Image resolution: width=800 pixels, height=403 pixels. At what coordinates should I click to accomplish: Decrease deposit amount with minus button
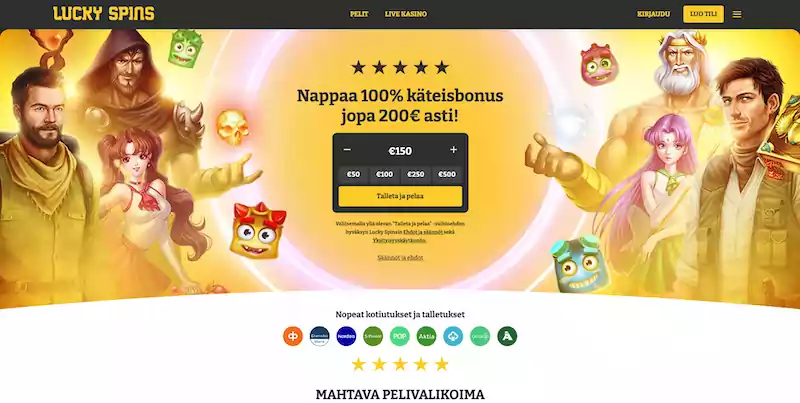(347, 150)
